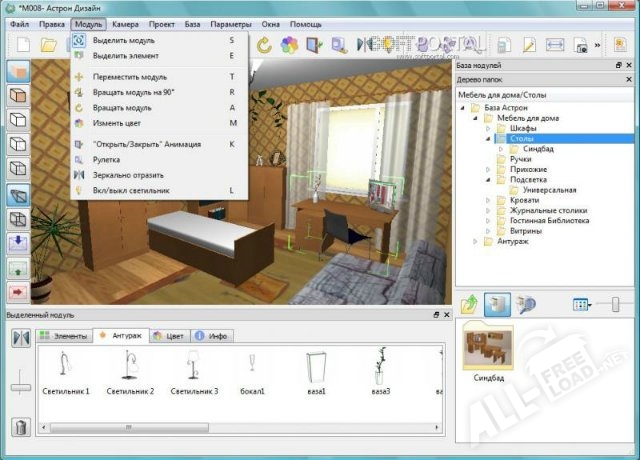Click the red arrow icon in left sidebar
This screenshot has width=640, height=460.
coord(18,292)
